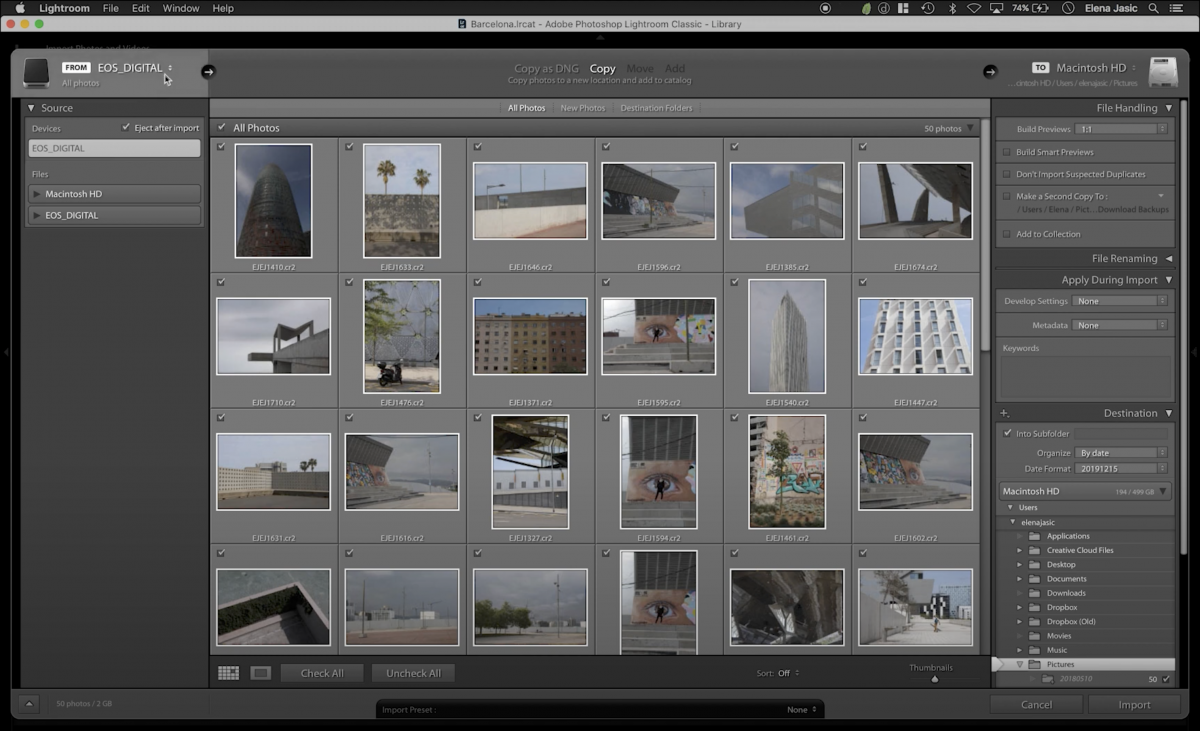Open the Window menu in the menu bar
Screen dimensions: 1200x731
(x=181, y=8)
